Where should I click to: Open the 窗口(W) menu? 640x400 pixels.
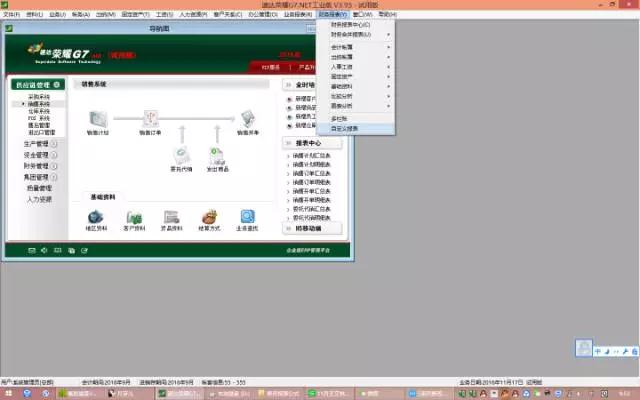[x=362, y=14]
